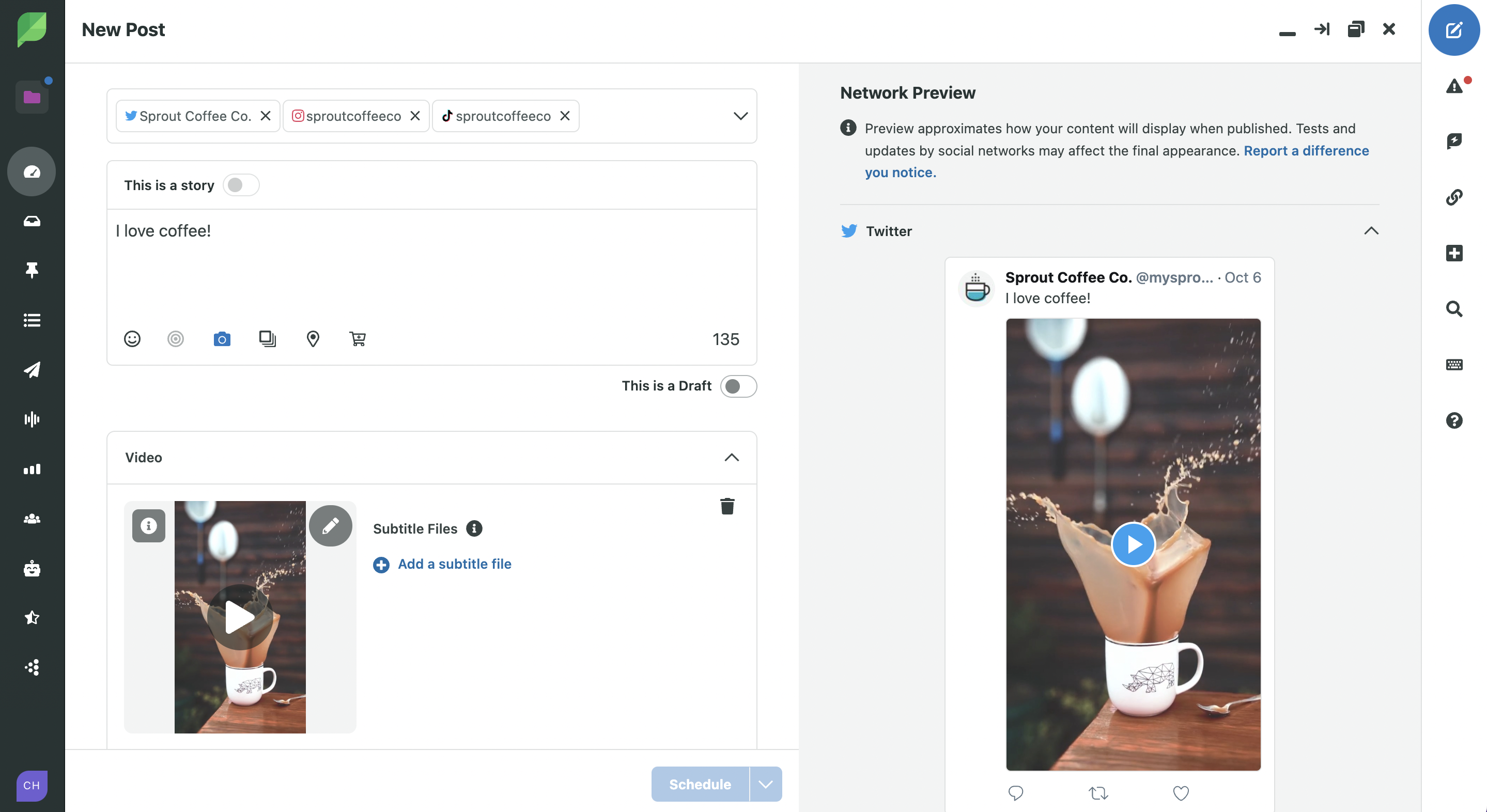The width and height of the screenshot is (1487, 812).
Task: Open the list feed icon in sidebar
Action: [32, 320]
